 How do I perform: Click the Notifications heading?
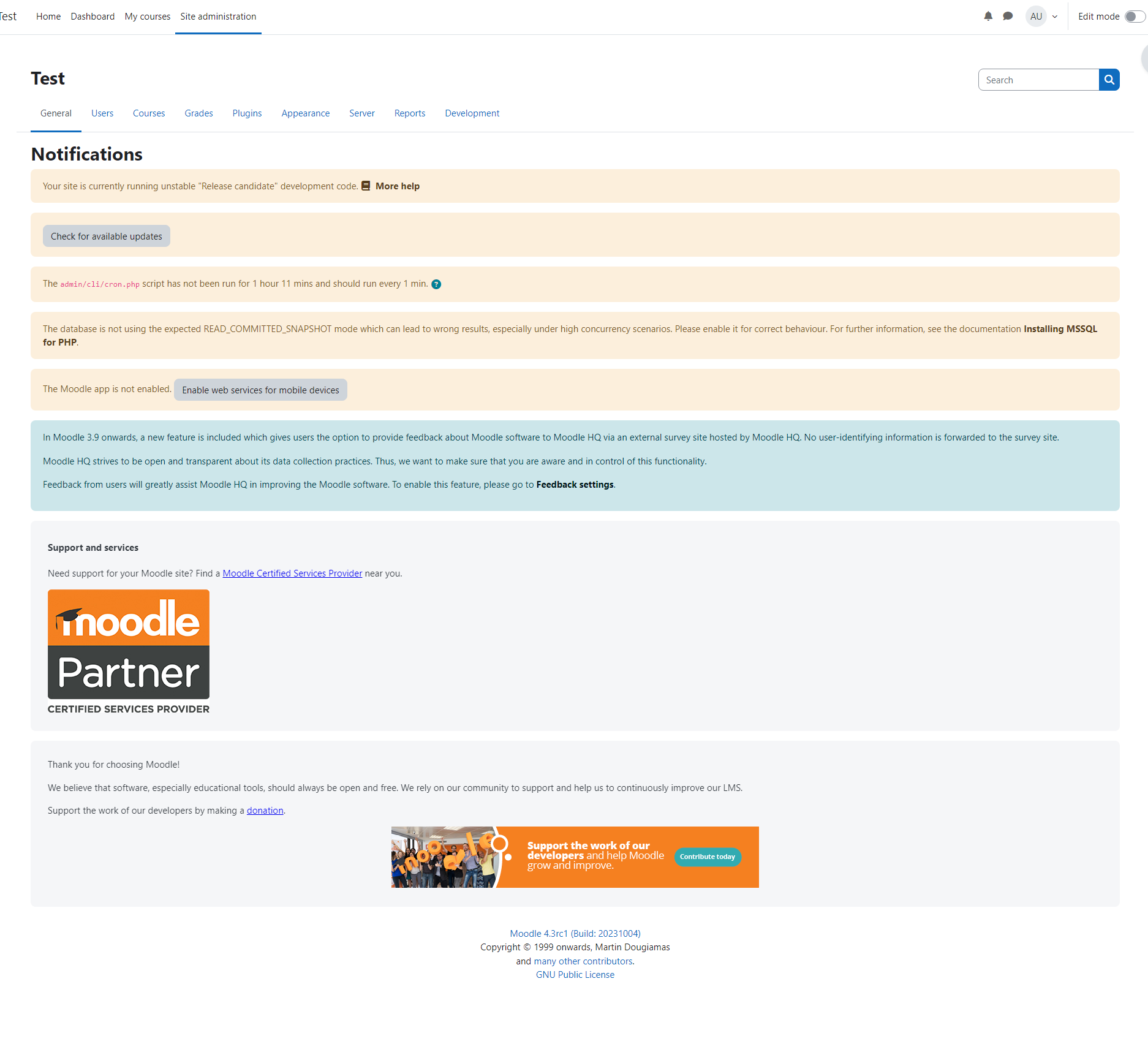(87, 154)
